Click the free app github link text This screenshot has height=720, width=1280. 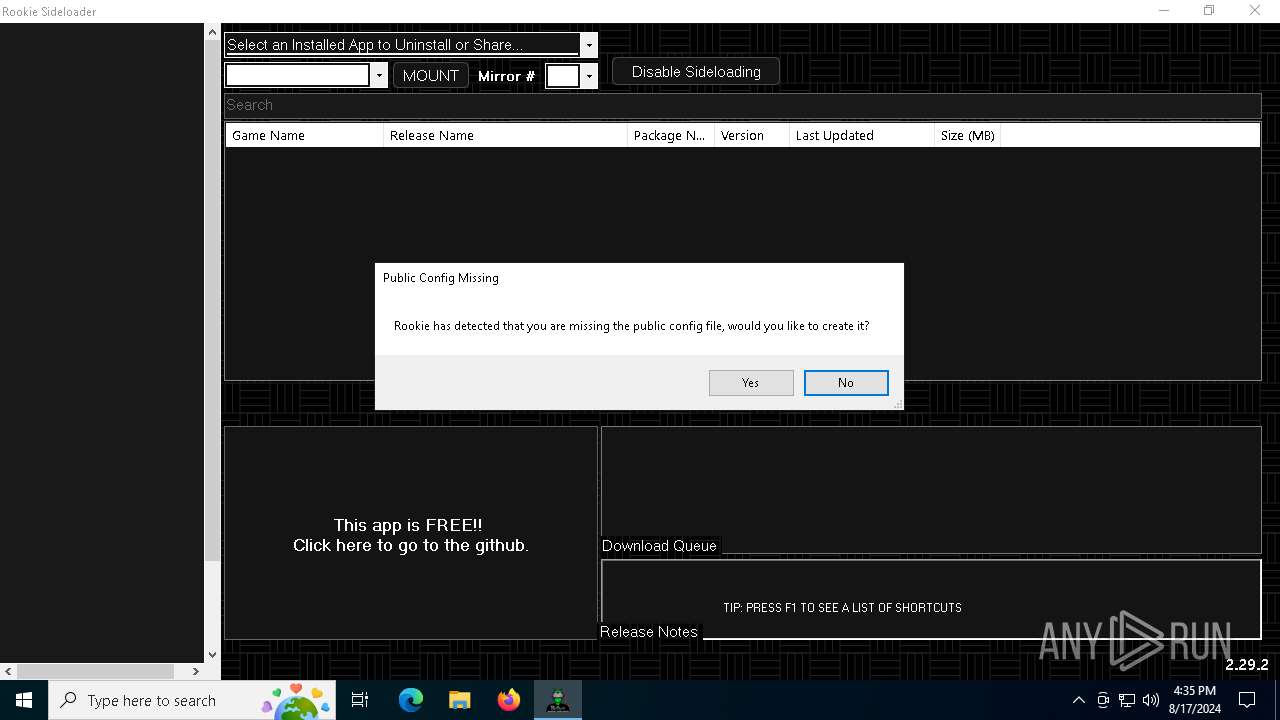point(410,535)
